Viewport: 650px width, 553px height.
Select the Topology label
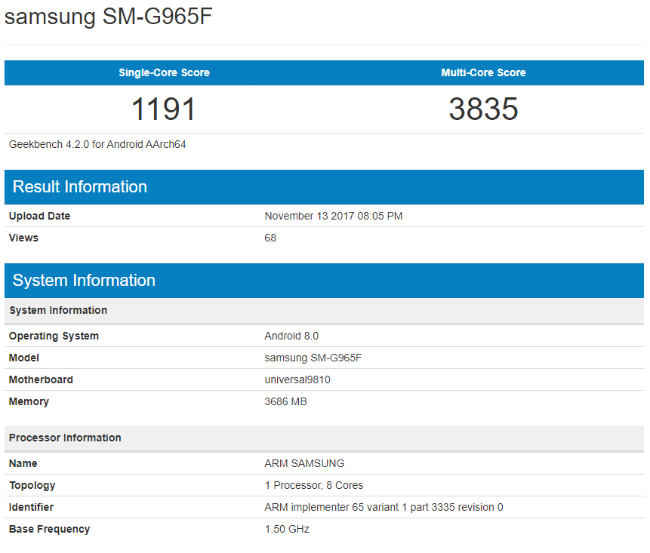click(x=32, y=485)
